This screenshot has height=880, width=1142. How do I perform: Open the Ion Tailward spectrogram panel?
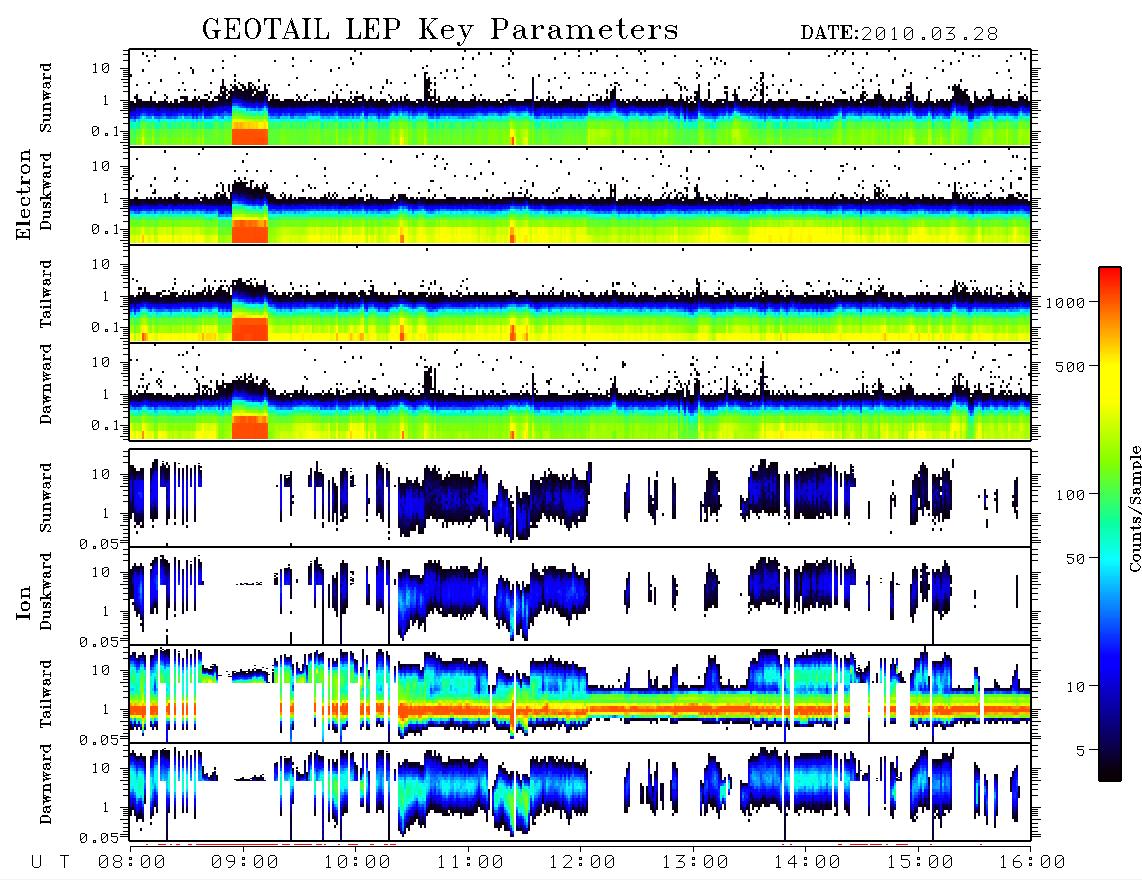(x=580, y=694)
